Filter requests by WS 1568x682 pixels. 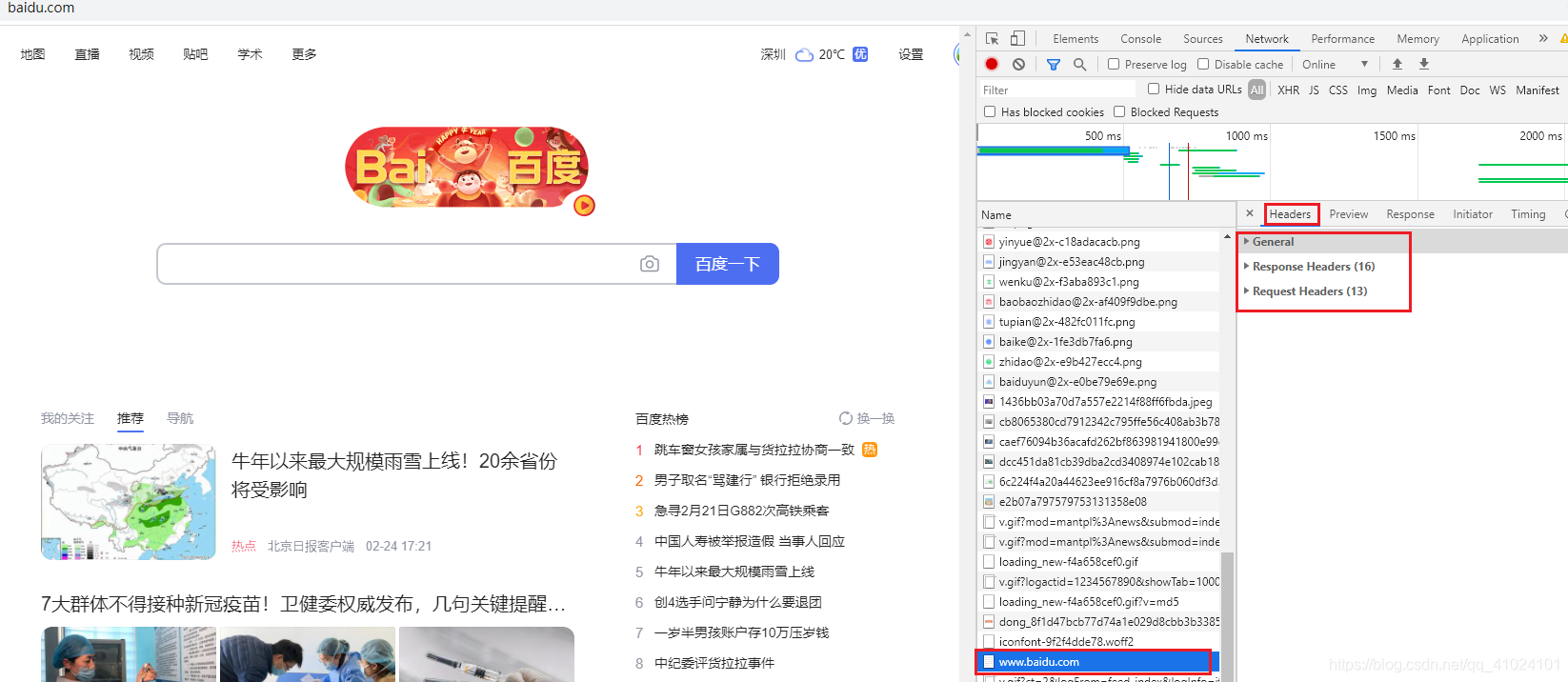pyautogui.click(x=1498, y=90)
